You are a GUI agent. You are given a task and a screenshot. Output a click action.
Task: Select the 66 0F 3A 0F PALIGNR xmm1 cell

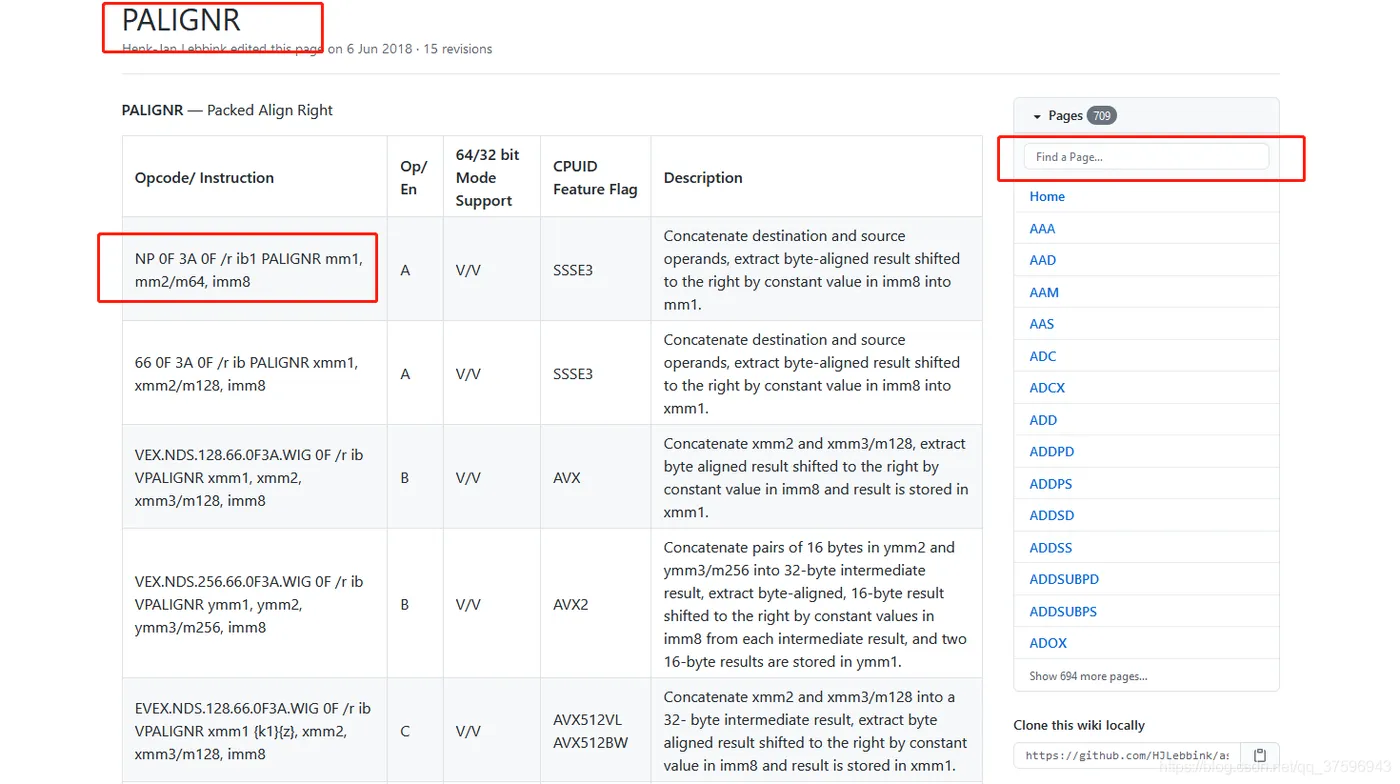coord(254,374)
